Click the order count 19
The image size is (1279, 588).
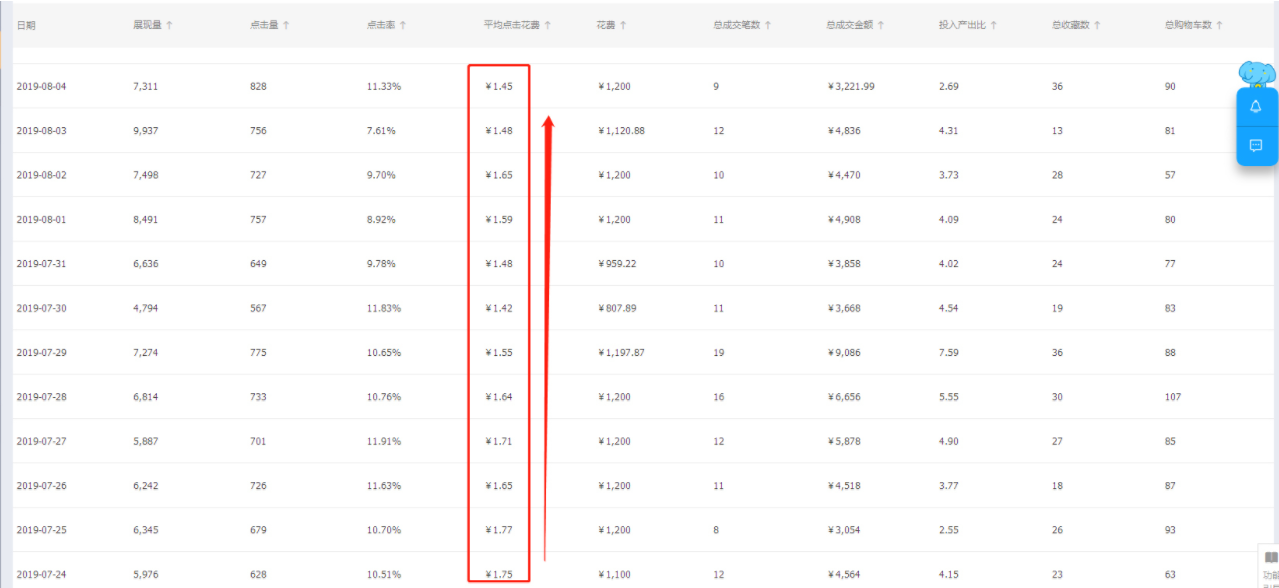(x=719, y=353)
